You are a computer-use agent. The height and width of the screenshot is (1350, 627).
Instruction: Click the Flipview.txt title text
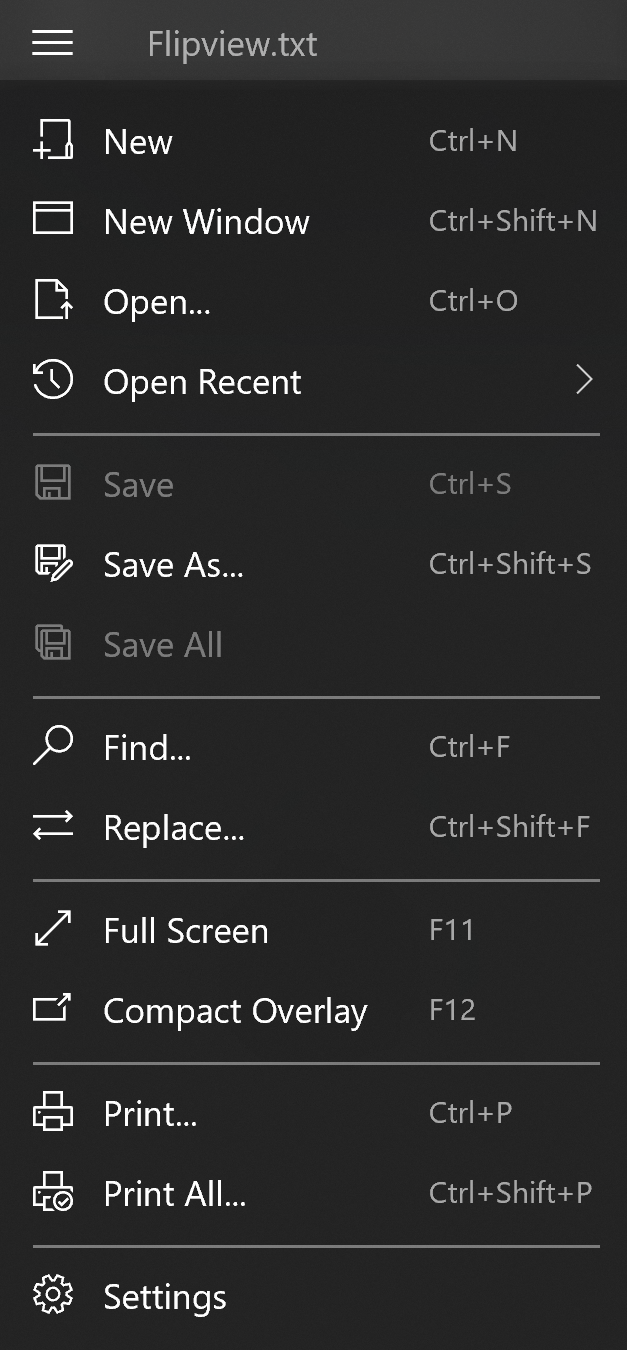click(232, 44)
